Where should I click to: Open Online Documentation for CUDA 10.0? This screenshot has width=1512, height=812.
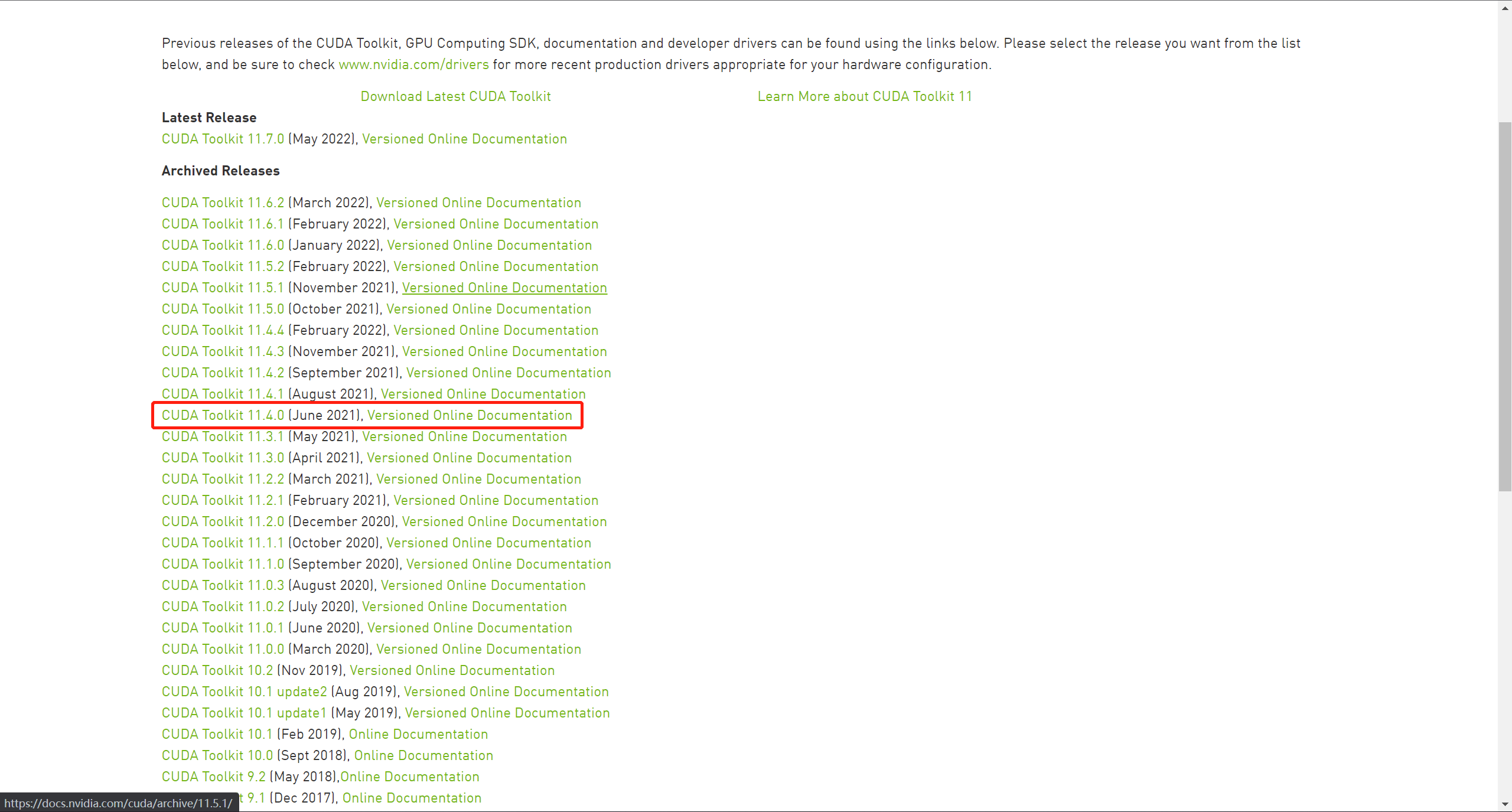[x=423, y=755]
